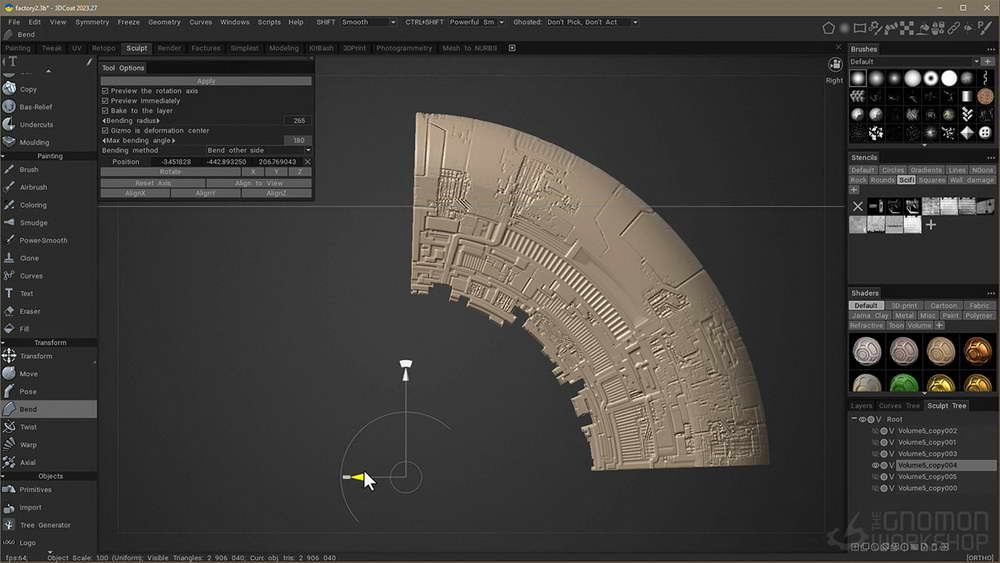
Task: Open the SHIFT Smooth dropdown
Action: point(368,22)
